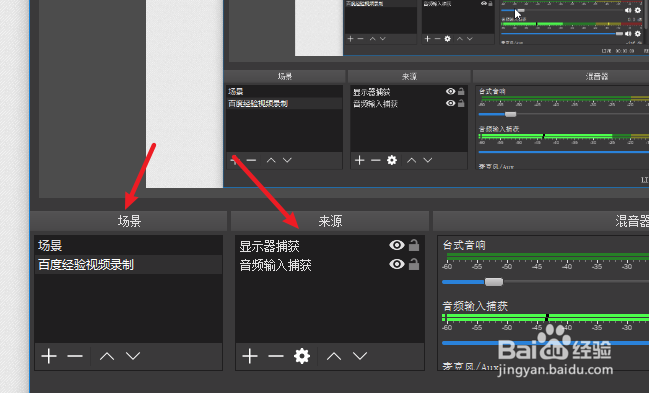
Task: Open source gear in the smallest preview copy
Action: click(x=447, y=39)
